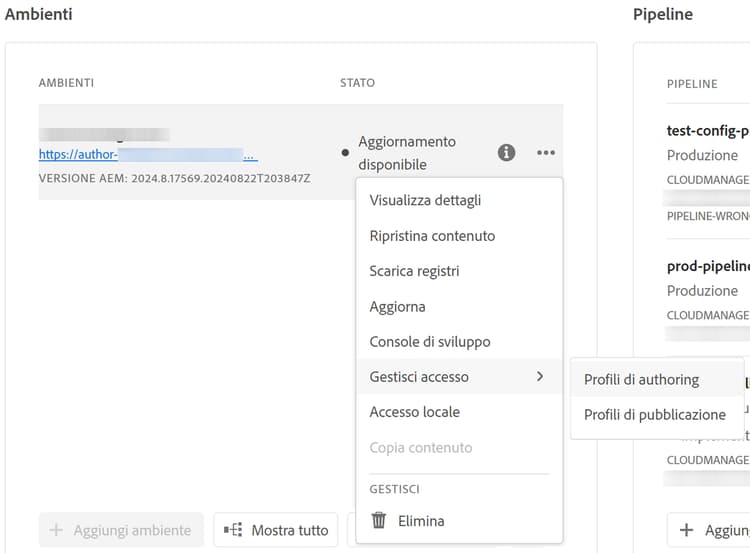Choose Profili di pubblicazione
This screenshot has width=750, height=553.
654,415
